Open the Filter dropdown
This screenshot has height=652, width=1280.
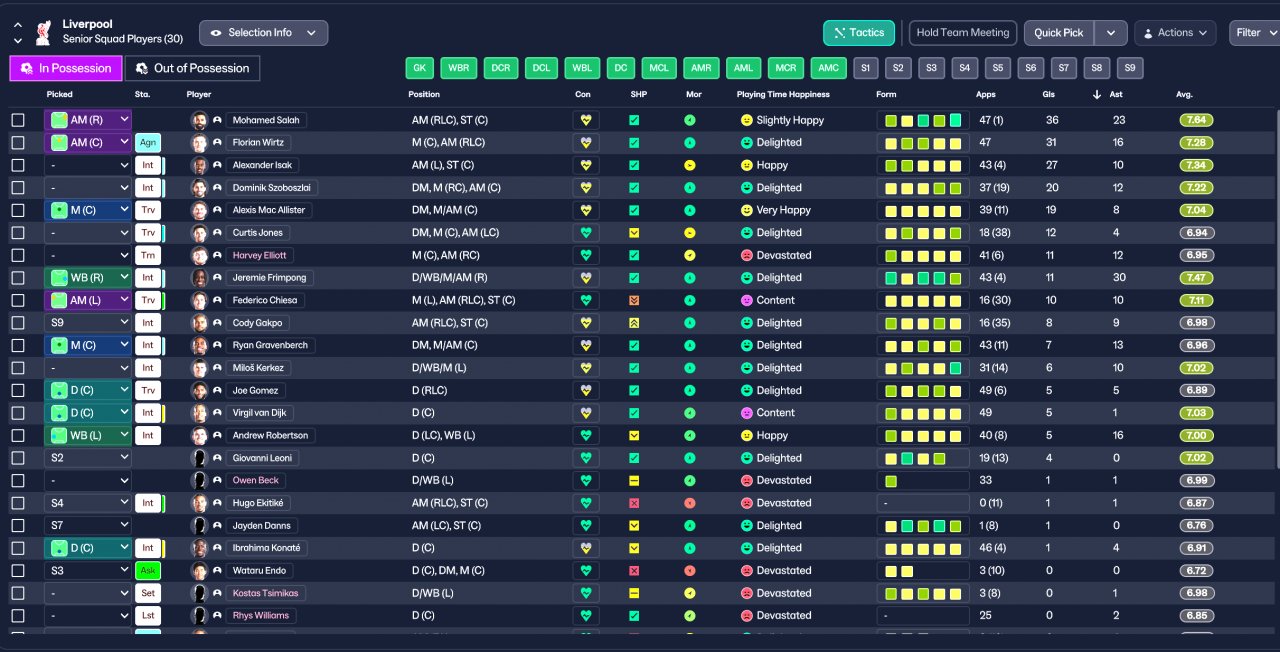point(1254,33)
